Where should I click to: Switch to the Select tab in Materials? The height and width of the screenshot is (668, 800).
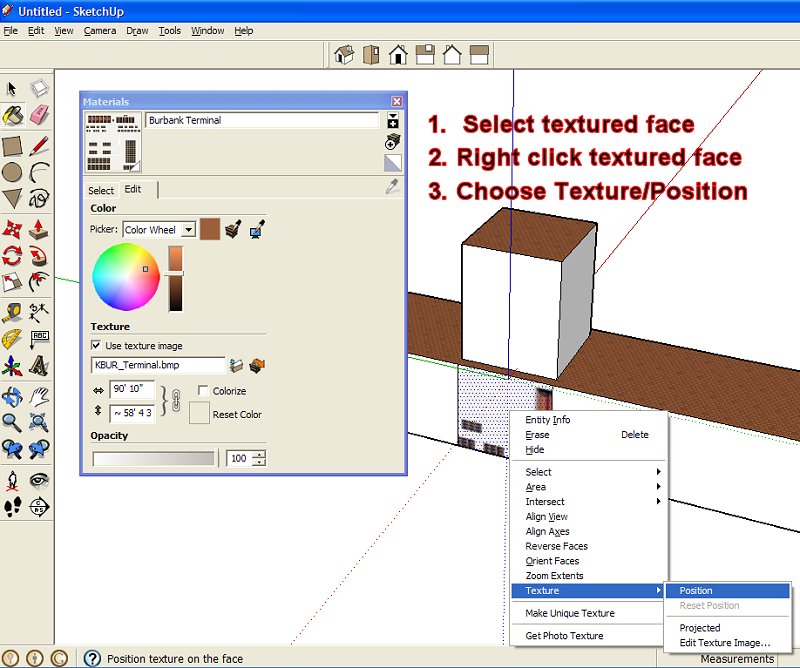(100, 191)
